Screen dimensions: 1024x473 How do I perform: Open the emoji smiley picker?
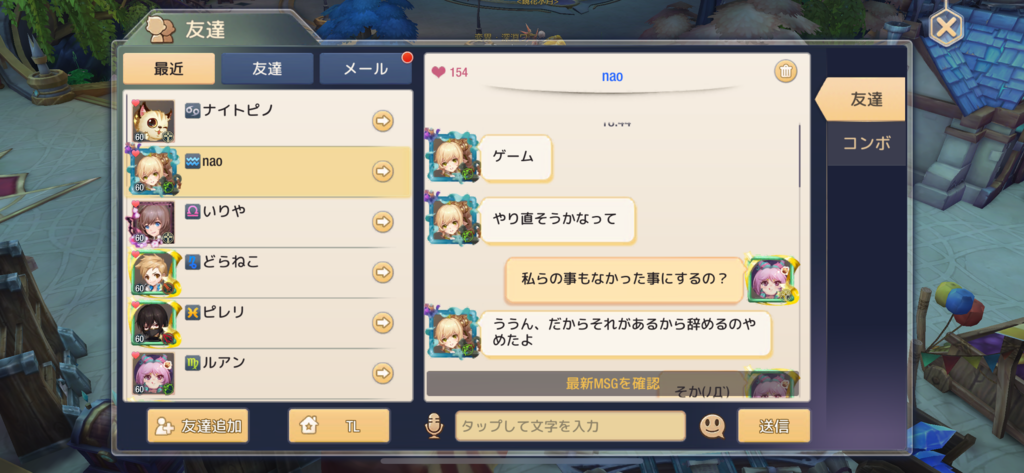click(x=712, y=427)
